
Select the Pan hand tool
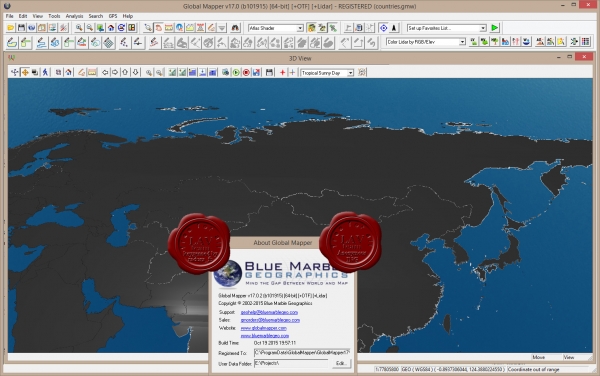(x=158, y=28)
